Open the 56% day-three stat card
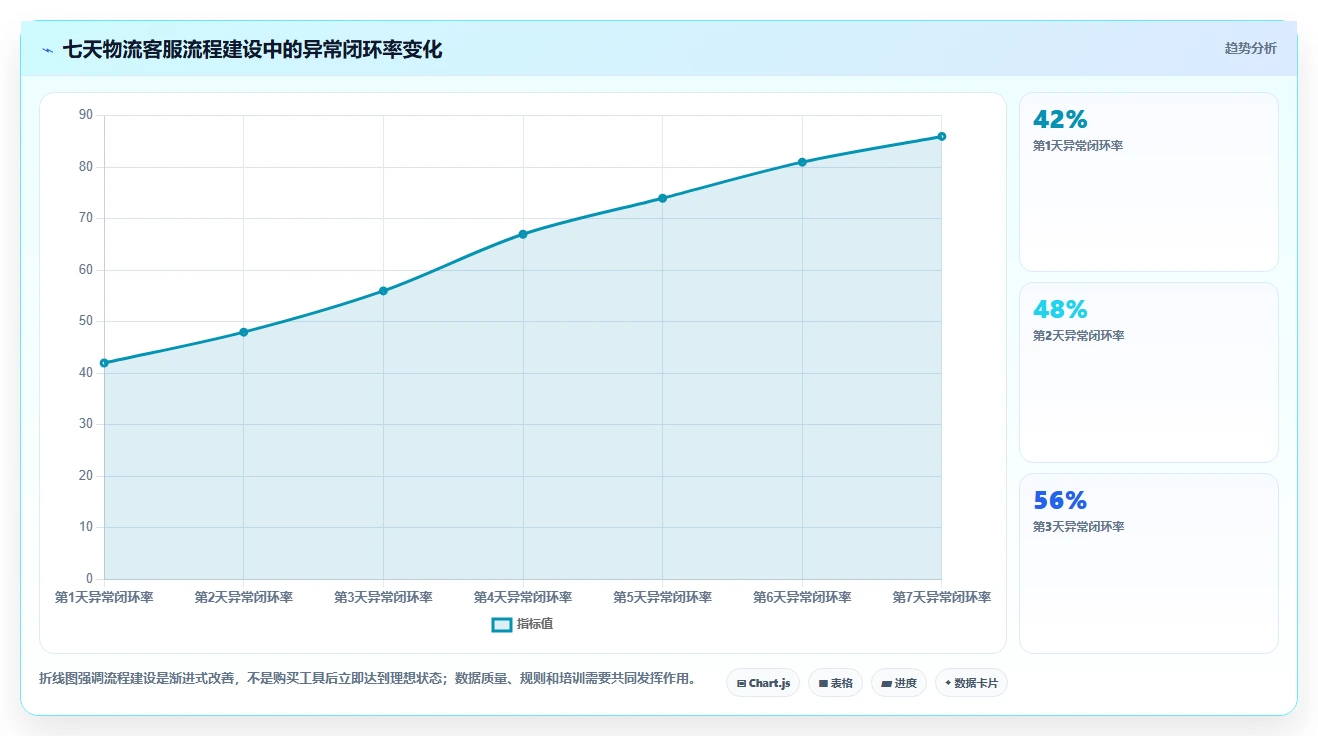Screen dimensions: 1318x736 point(1148,563)
